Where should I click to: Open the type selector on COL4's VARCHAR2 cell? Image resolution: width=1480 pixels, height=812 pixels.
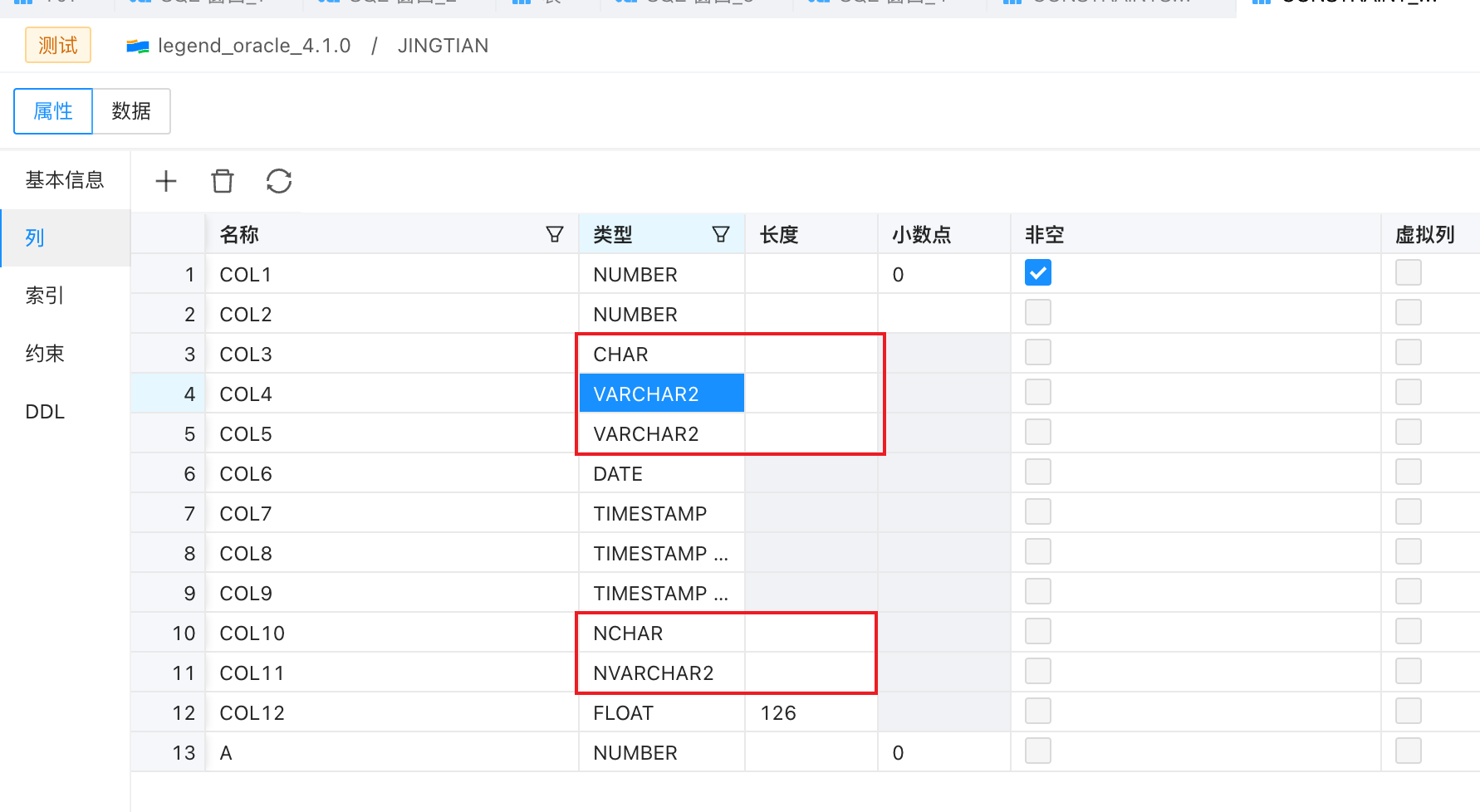point(661,393)
